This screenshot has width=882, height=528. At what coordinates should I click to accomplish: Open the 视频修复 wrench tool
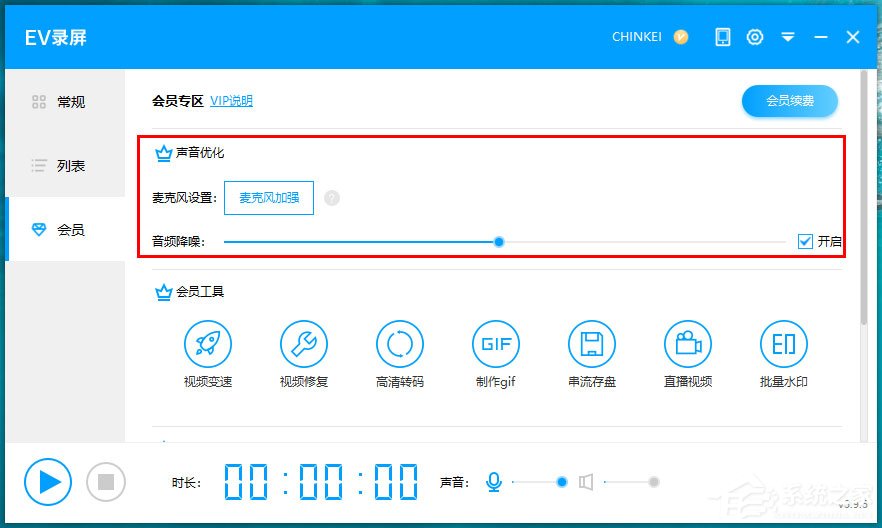pos(304,345)
